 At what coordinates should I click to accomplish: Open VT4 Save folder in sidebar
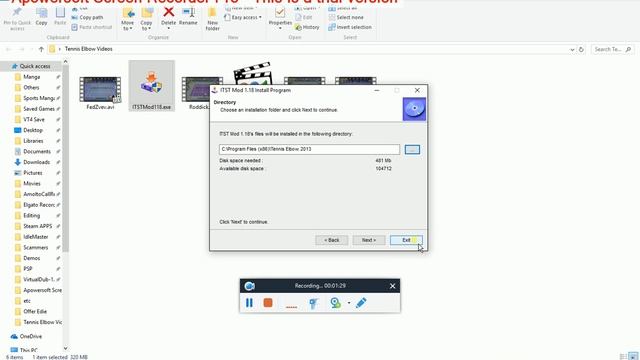tap(34, 120)
